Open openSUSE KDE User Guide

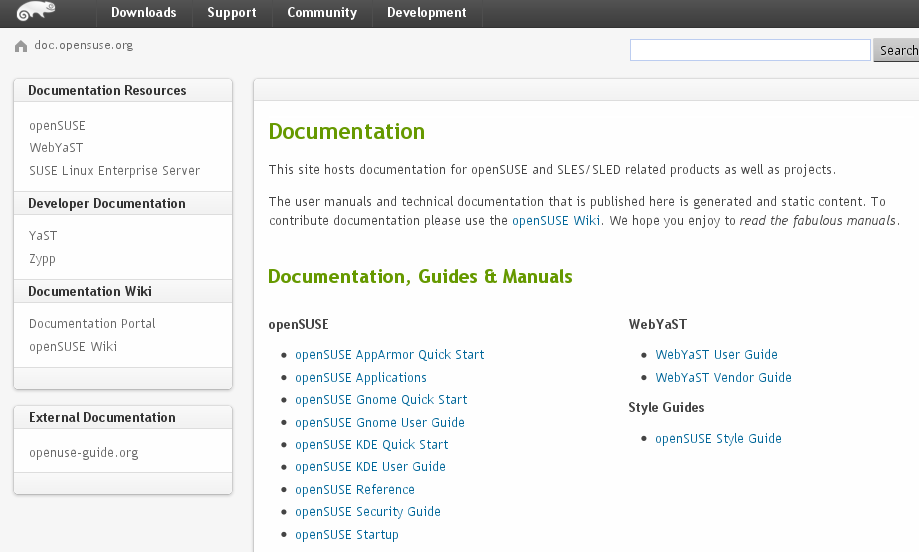point(370,467)
